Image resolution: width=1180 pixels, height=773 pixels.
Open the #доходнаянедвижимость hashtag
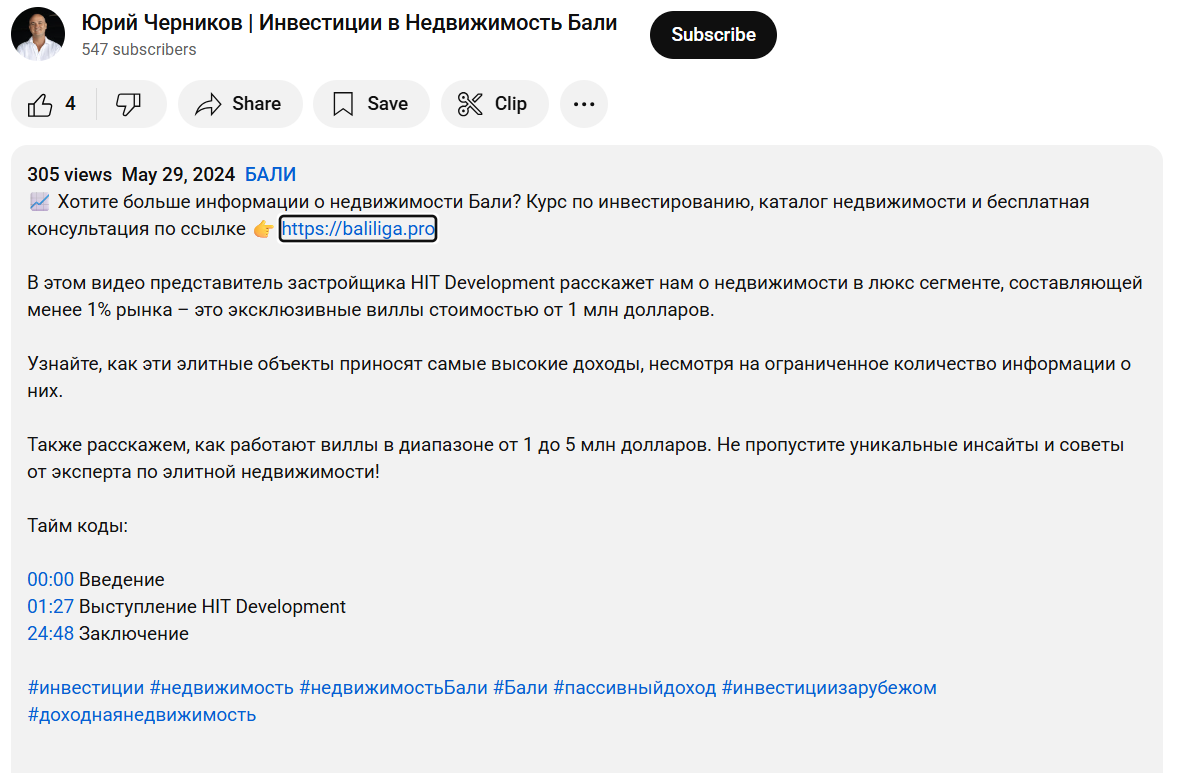(141, 714)
